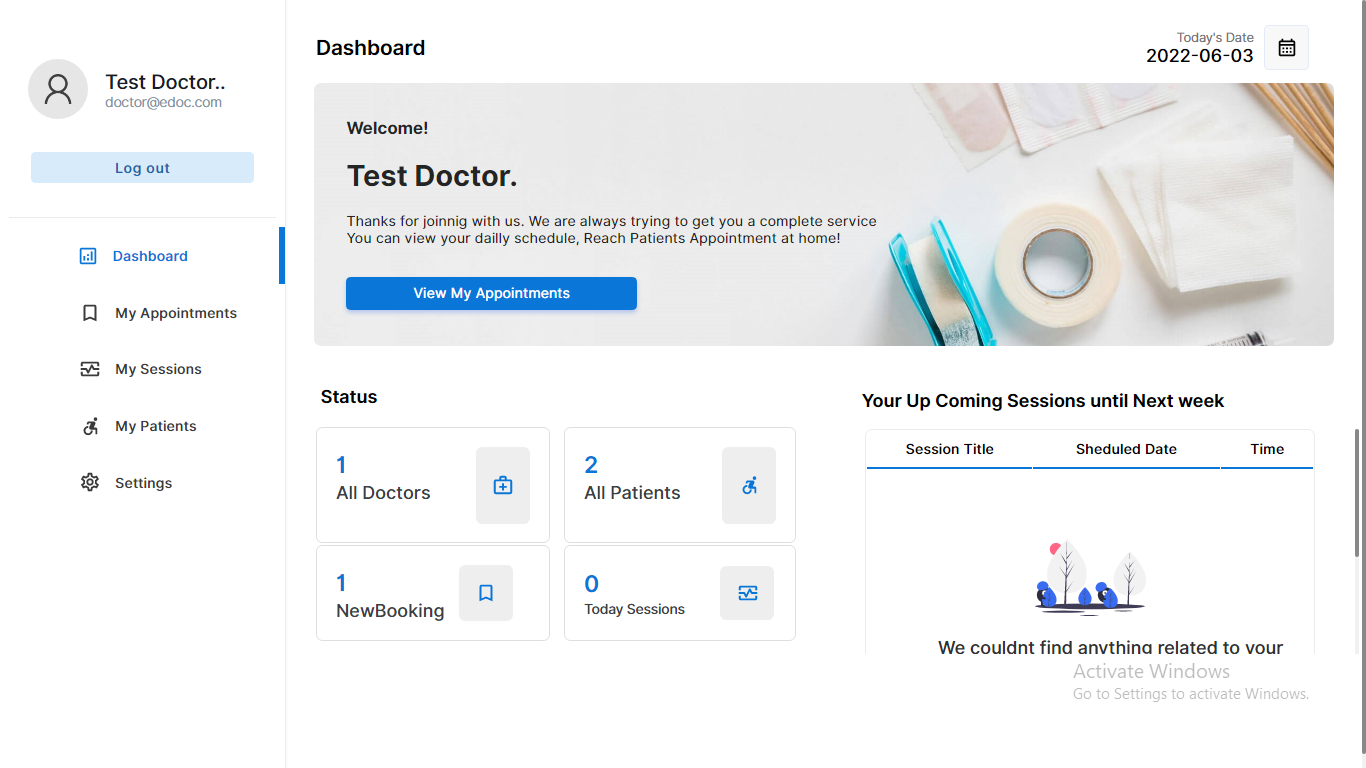Open Settings using the gear icon
The height and width of the screenshot is (768, 1366).
click(x=89, y=482)
